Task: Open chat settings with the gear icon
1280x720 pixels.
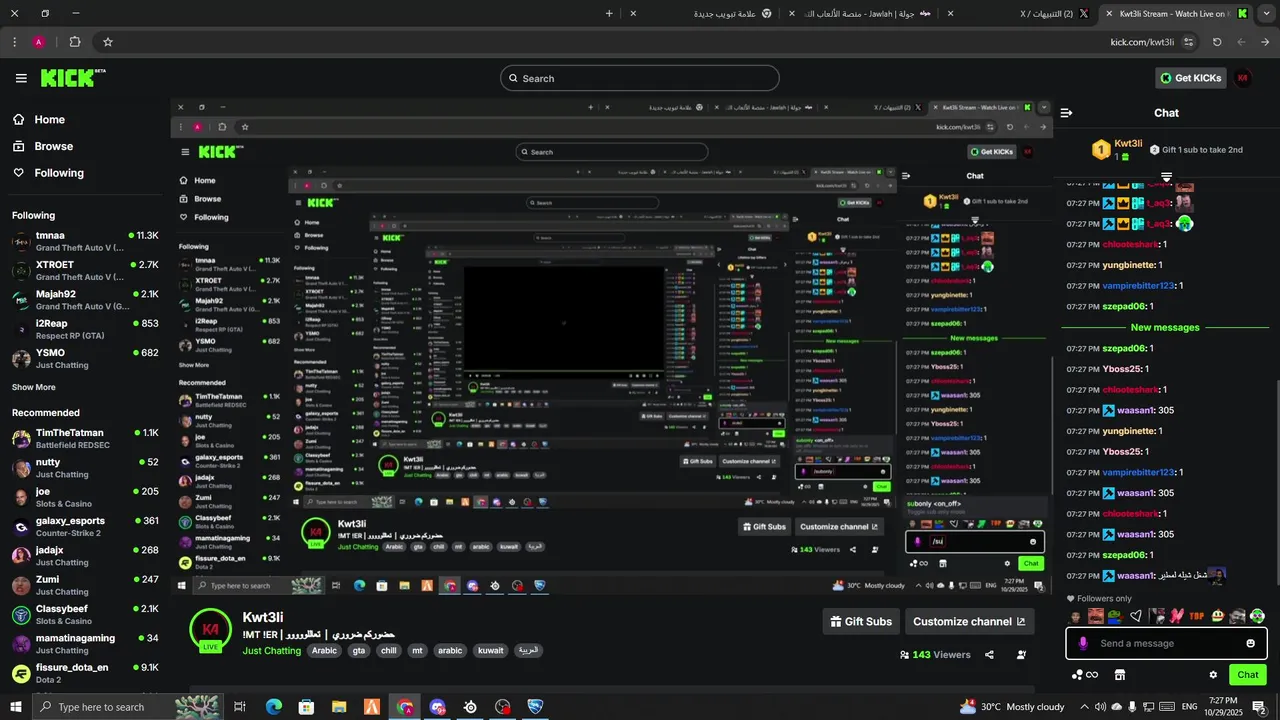Action: (1213, 675)
